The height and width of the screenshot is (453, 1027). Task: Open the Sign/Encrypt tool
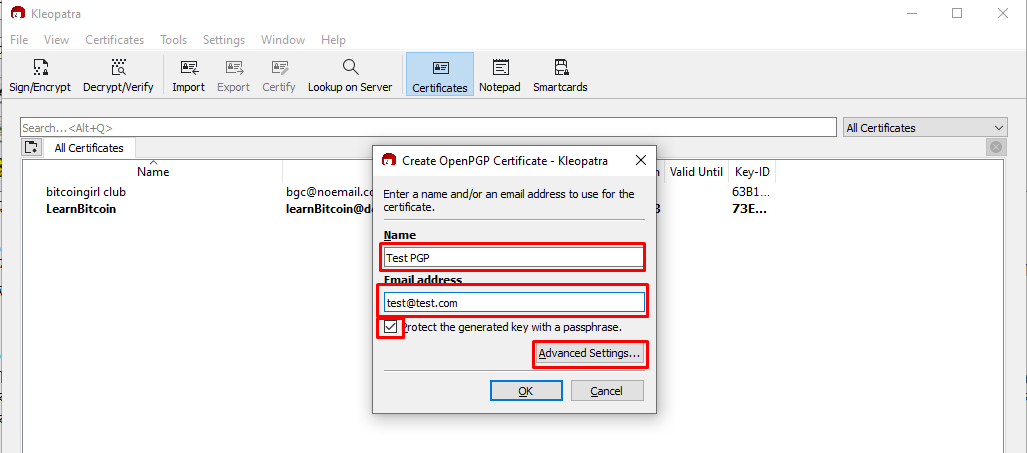(40, 75)
